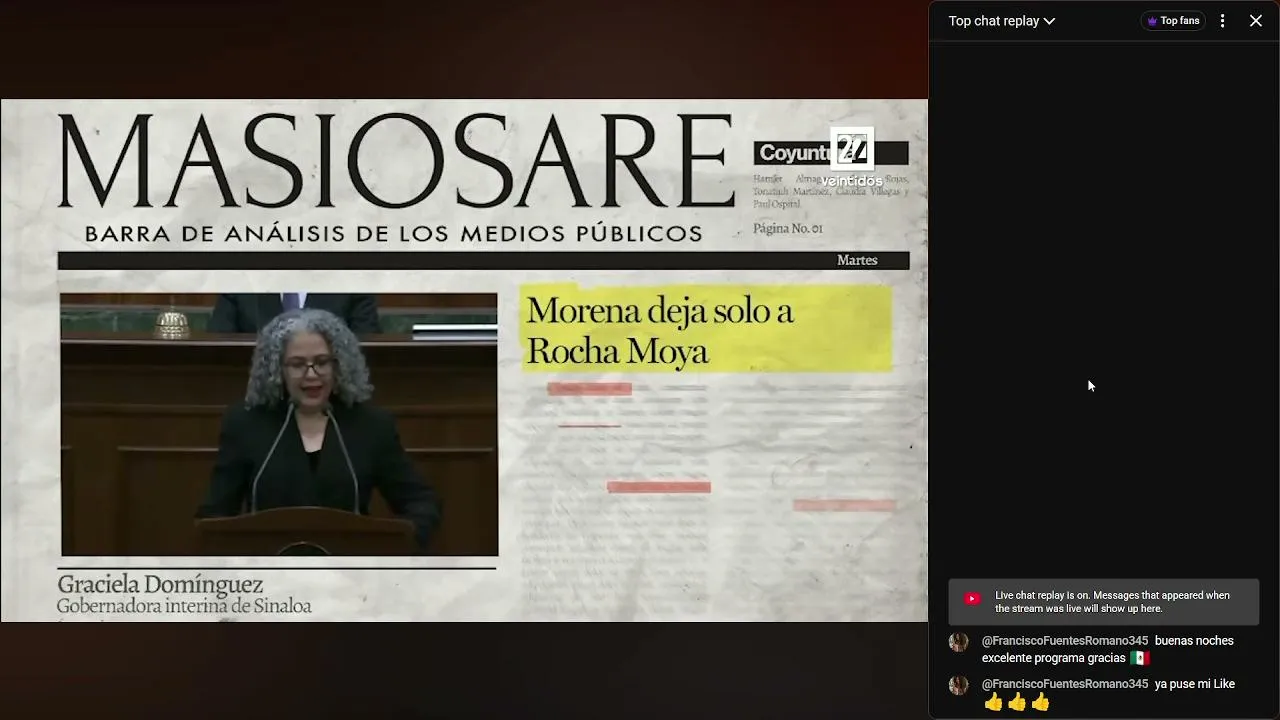Click the video player frame

click(464, 360)
